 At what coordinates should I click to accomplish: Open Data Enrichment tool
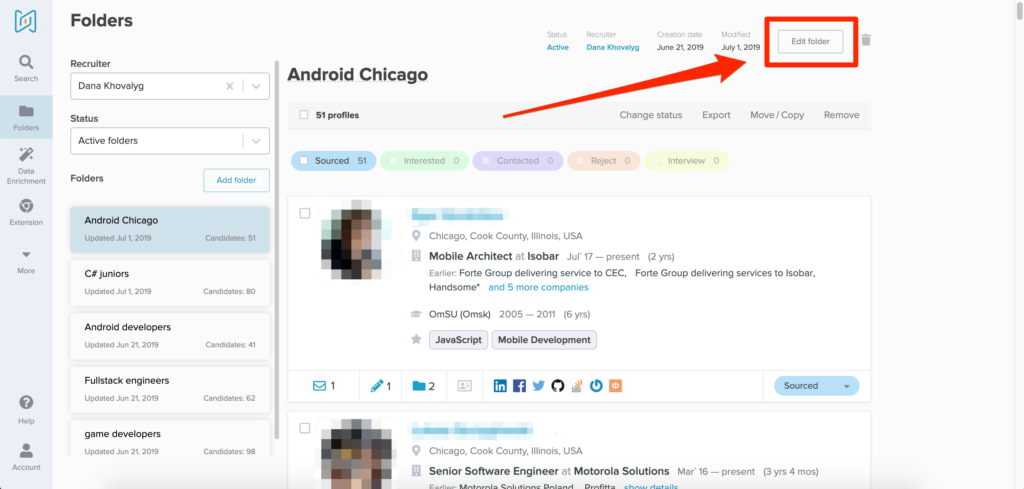tap(26, 166)
